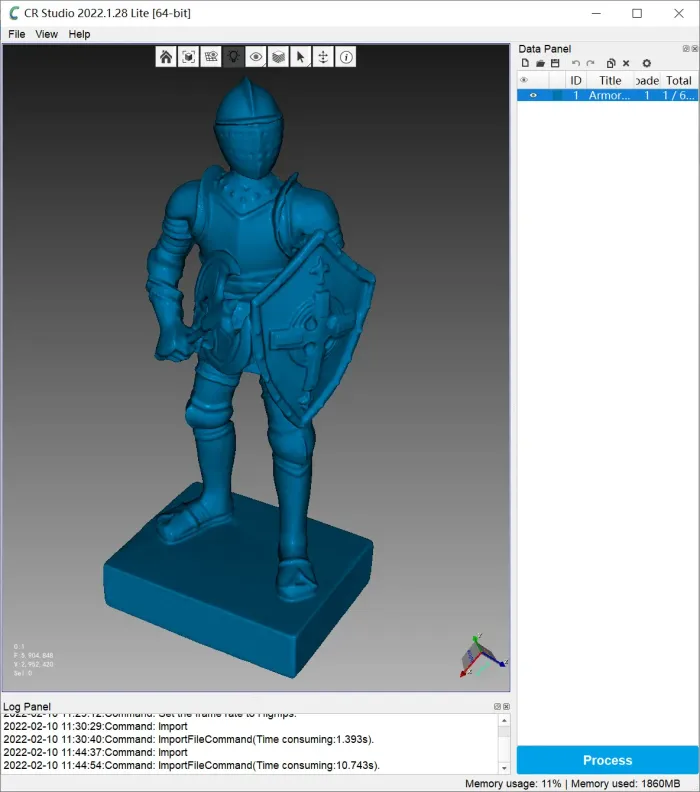Click the blue Process button

(608, 760)
